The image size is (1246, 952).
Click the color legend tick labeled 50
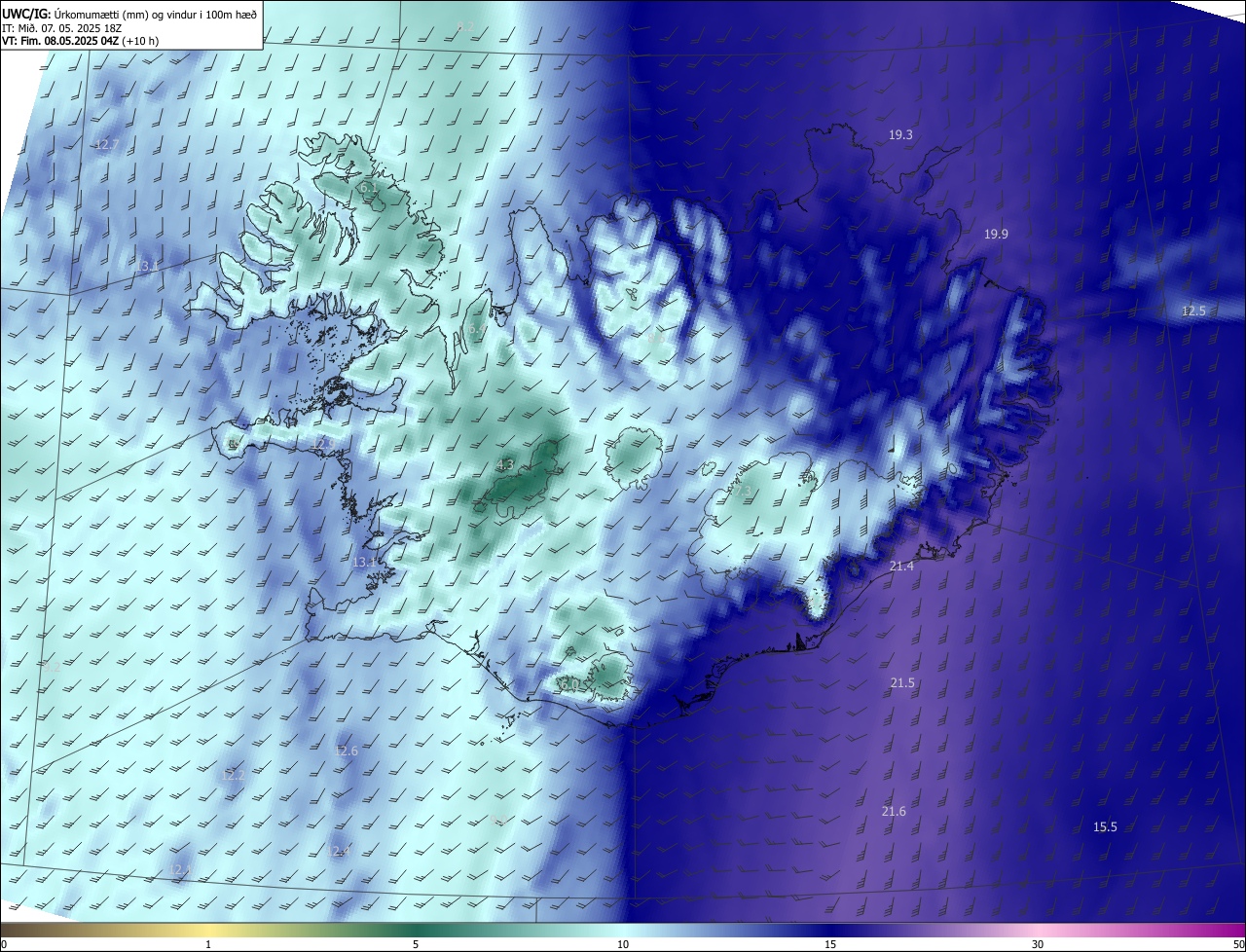pos(1238,945)
